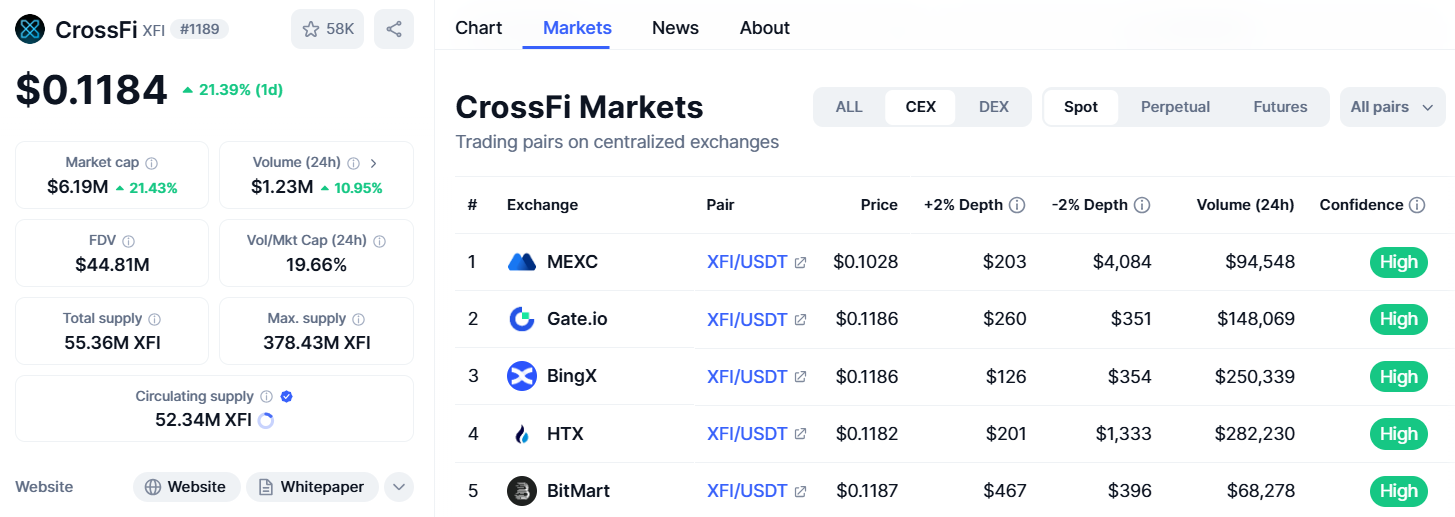Viewport: 1455px width, 517px height.
Task: Open the Whitepaper link
Action: pos(312,487)
